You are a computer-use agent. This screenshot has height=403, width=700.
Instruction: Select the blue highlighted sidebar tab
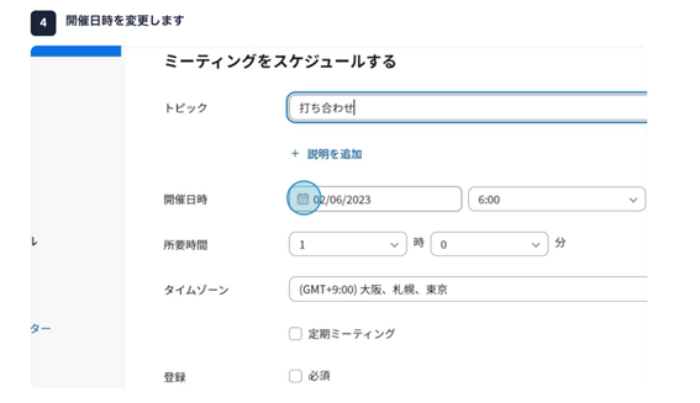(x=75, y=50)
